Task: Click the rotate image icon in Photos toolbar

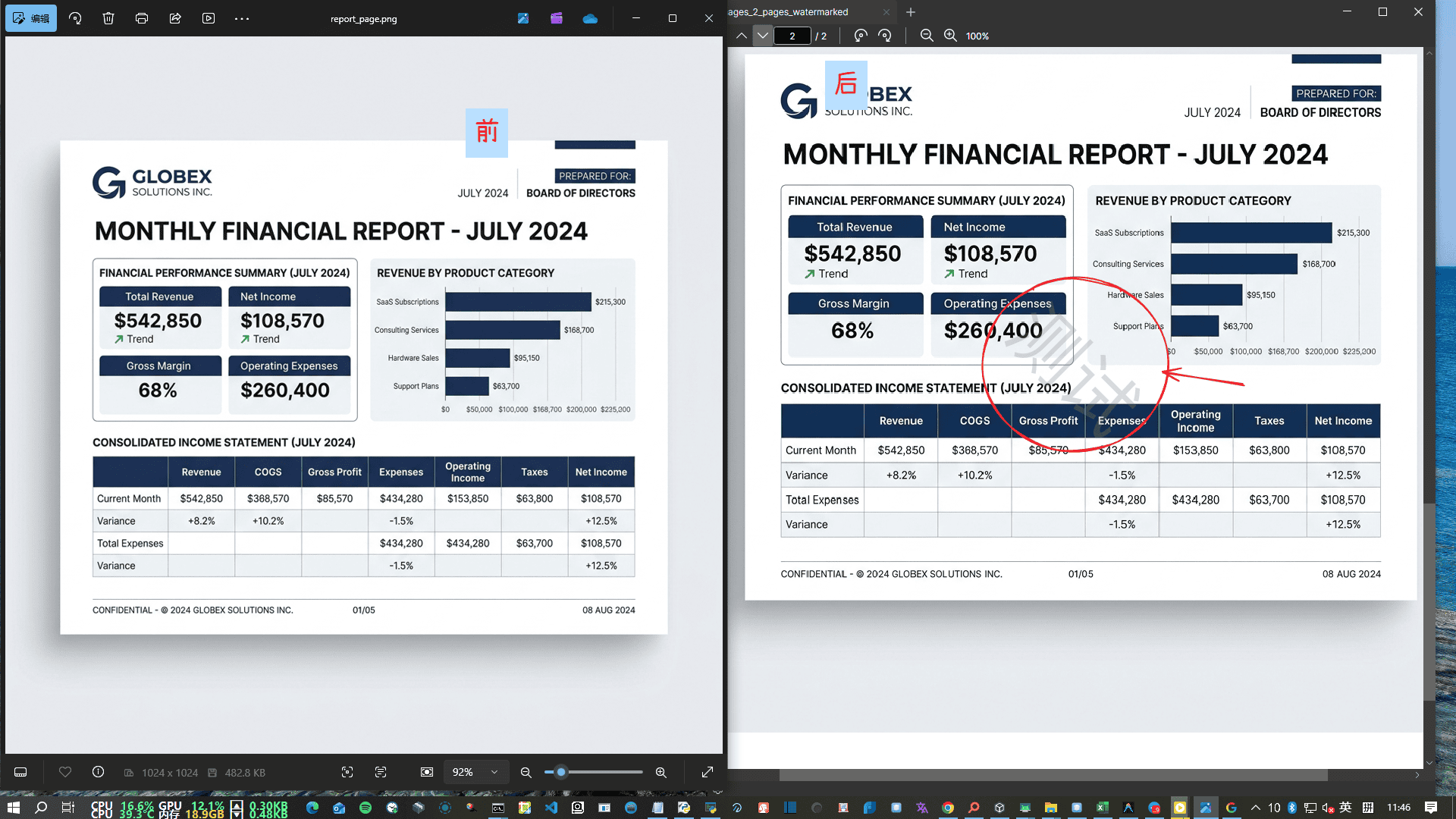Action: (75, 18)
